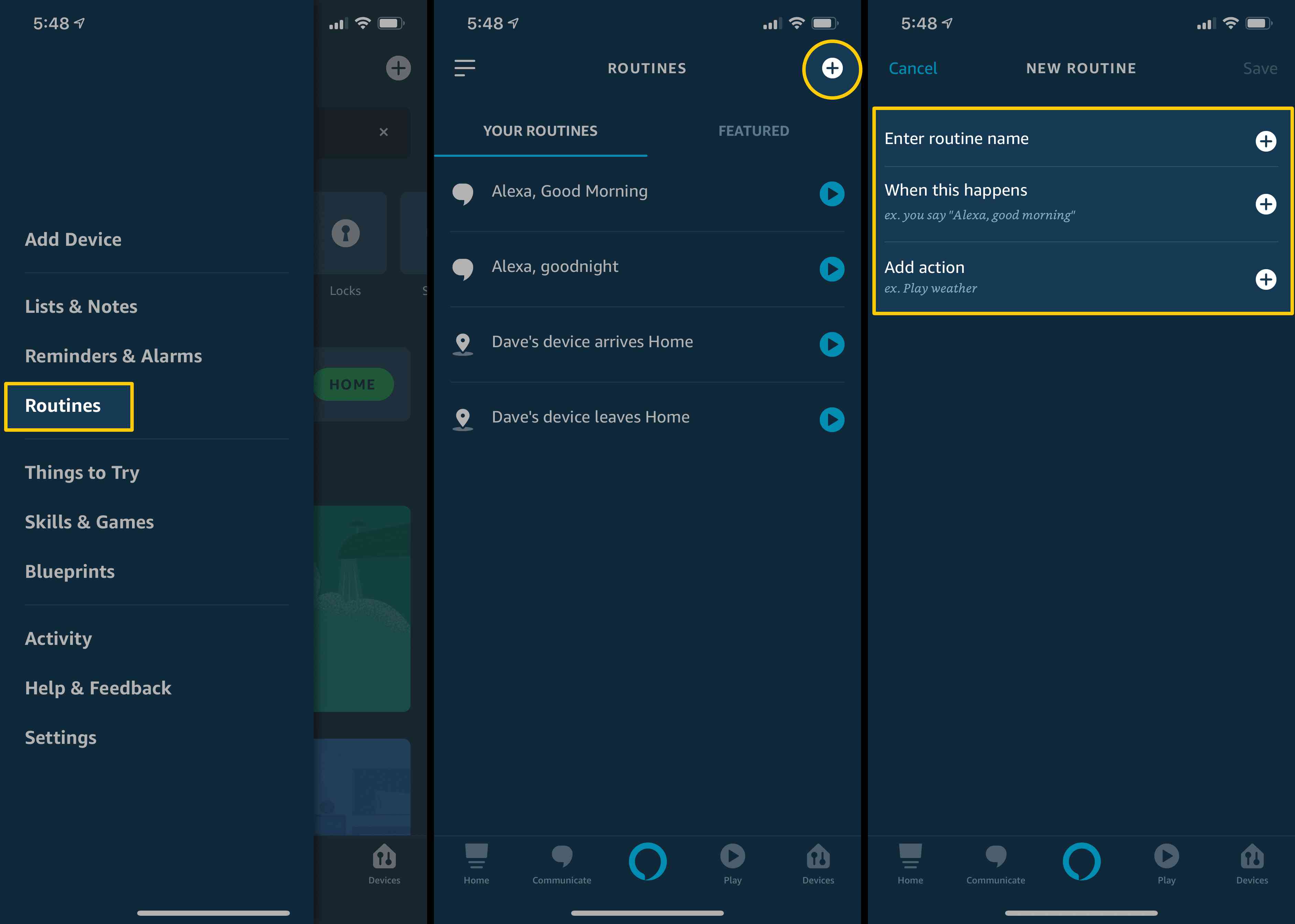Select Add Device in side menu
This screenshot has height=924, width=1295.
pyautogui.click(x=73, y=240)
